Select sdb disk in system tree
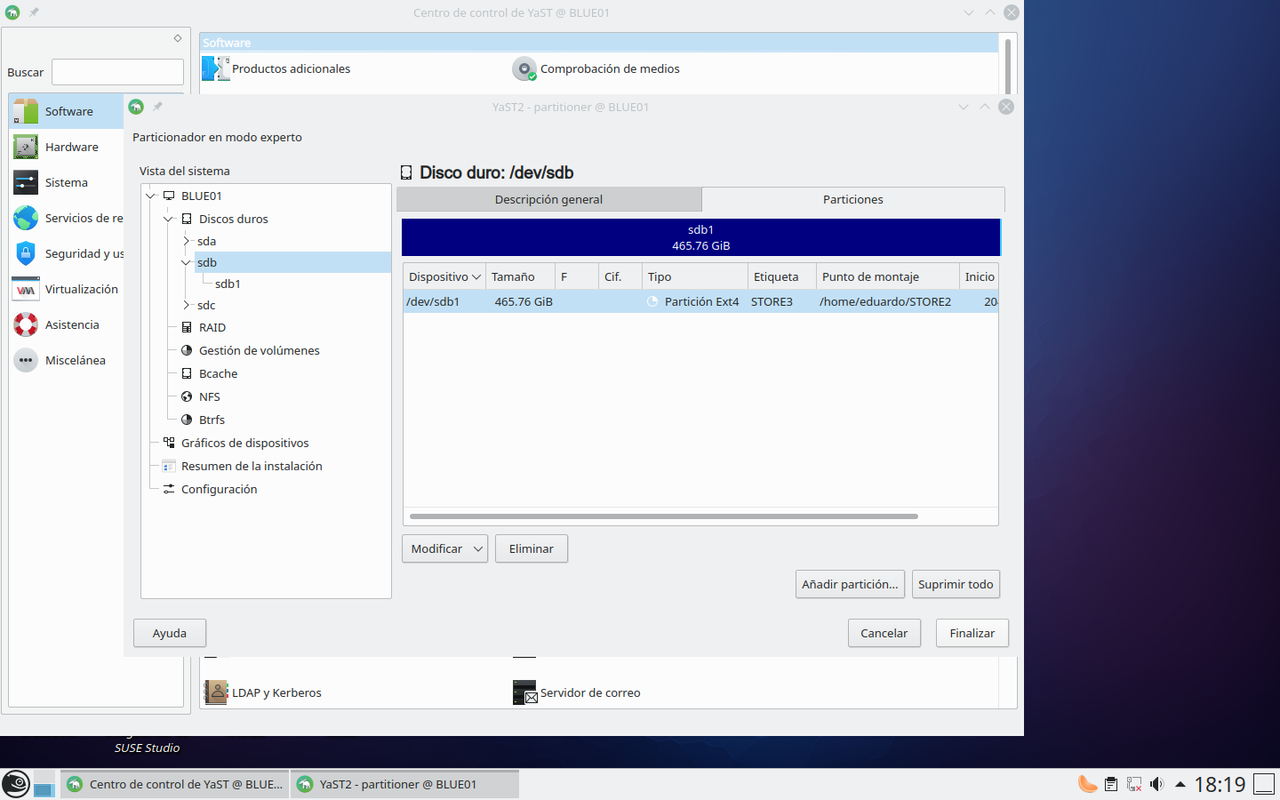 tap(207, 262)
